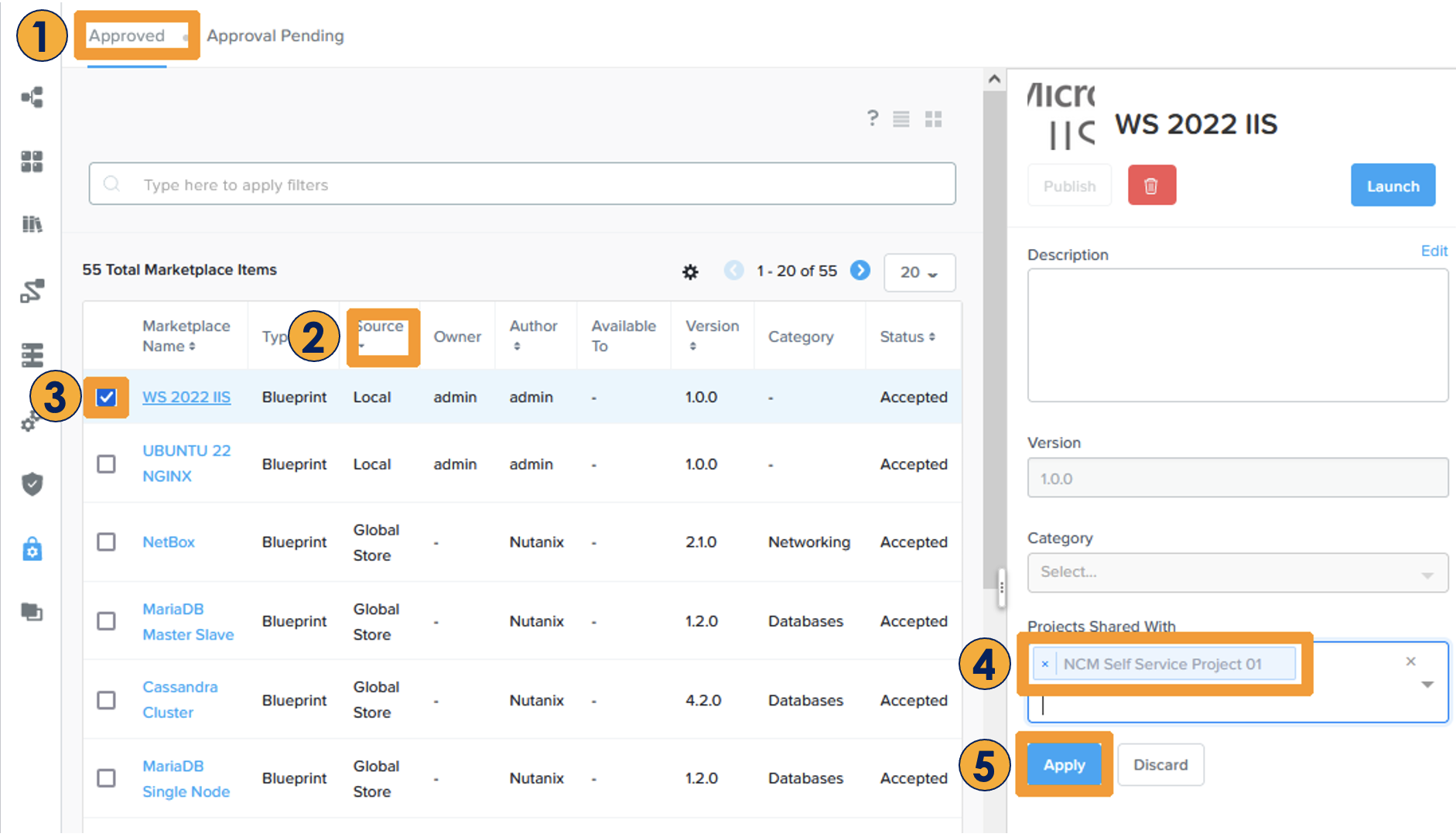Click the Publish button

tap(1069, 186)
